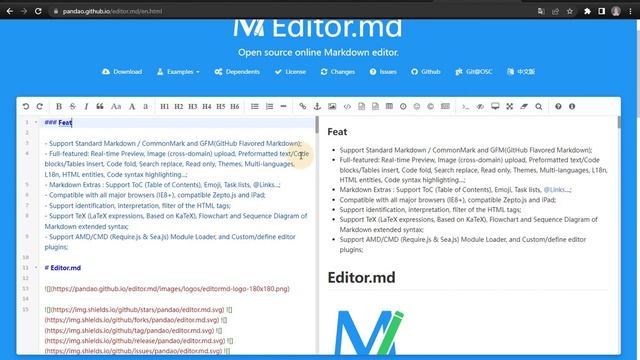Collapse fold arrow on line 1

[36, 122]
